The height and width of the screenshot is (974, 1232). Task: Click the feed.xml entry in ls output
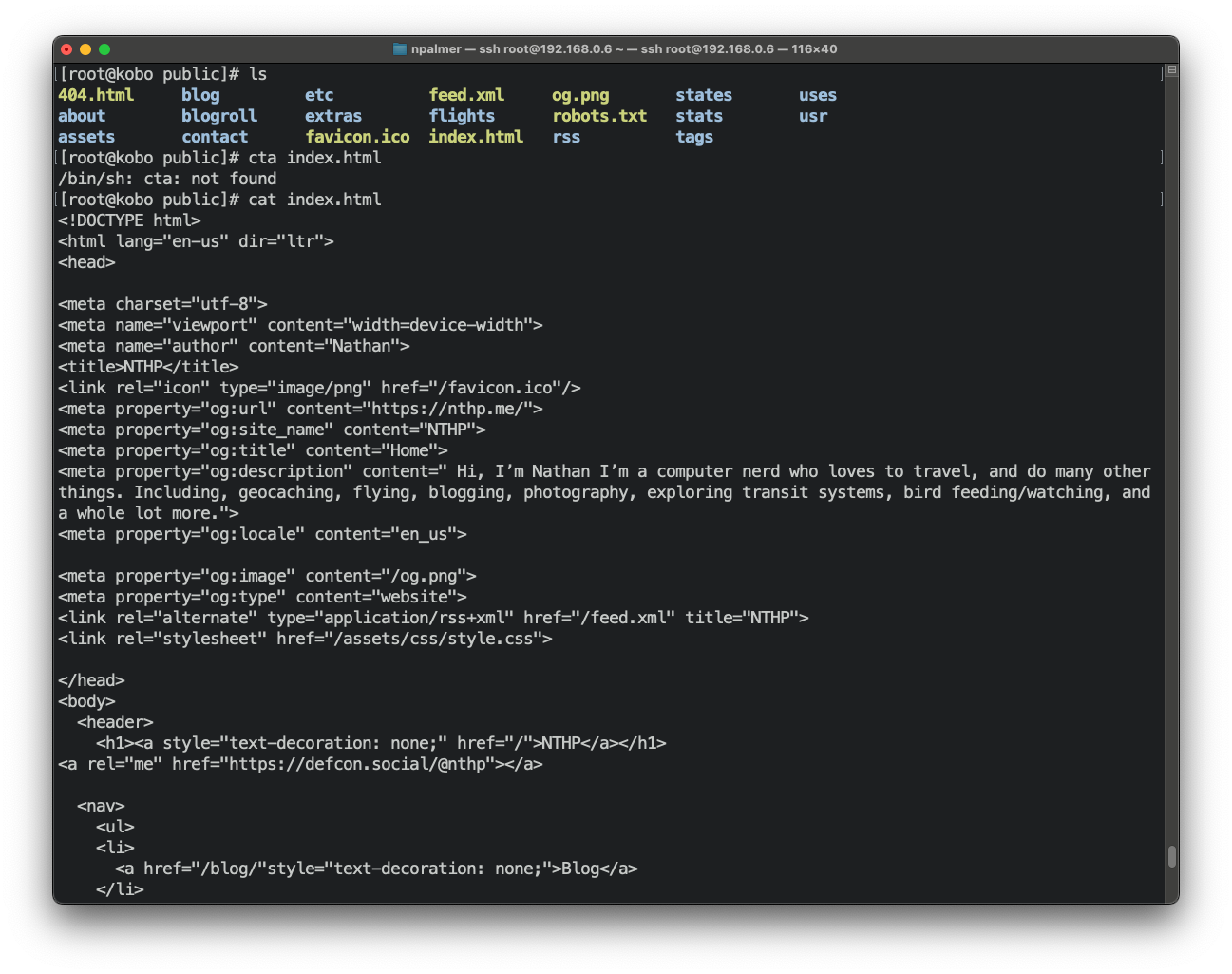pos(466,95)
